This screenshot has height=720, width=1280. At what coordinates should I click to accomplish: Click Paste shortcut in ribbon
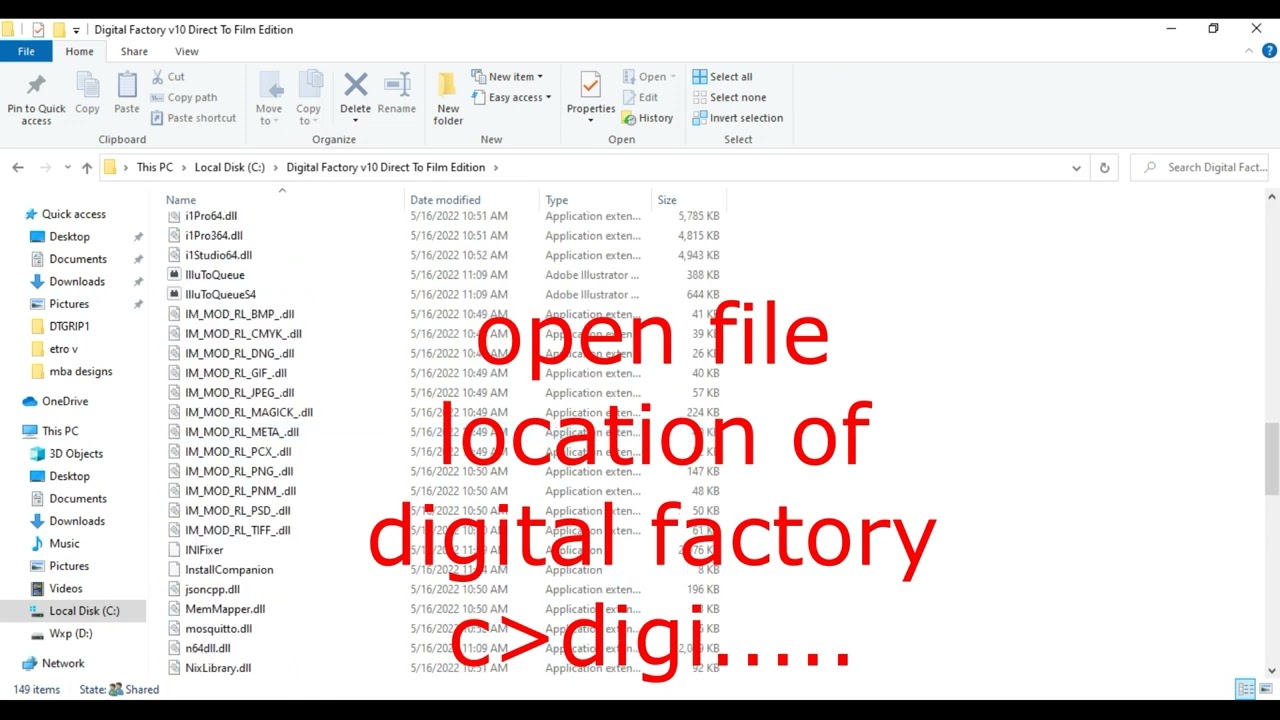coord(194,118)
